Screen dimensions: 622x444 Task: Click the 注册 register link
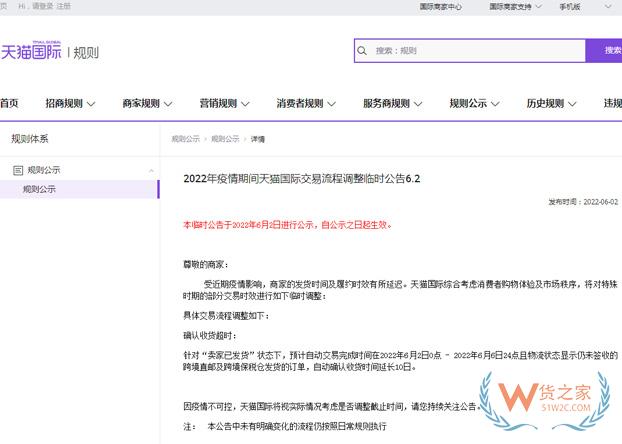coord(63,6)
